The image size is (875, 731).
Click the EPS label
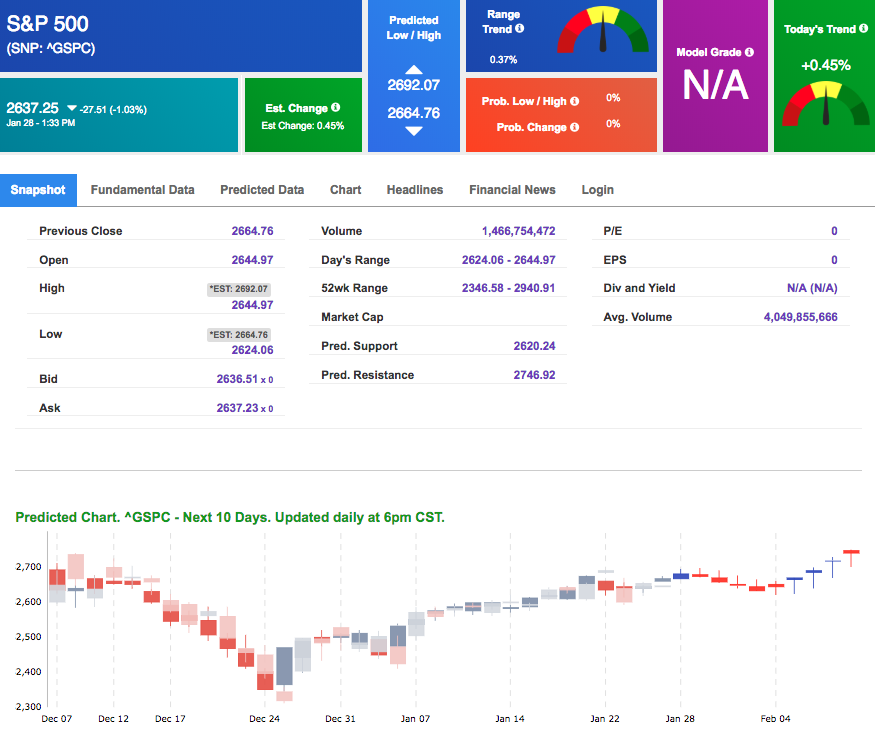(615, 260)
